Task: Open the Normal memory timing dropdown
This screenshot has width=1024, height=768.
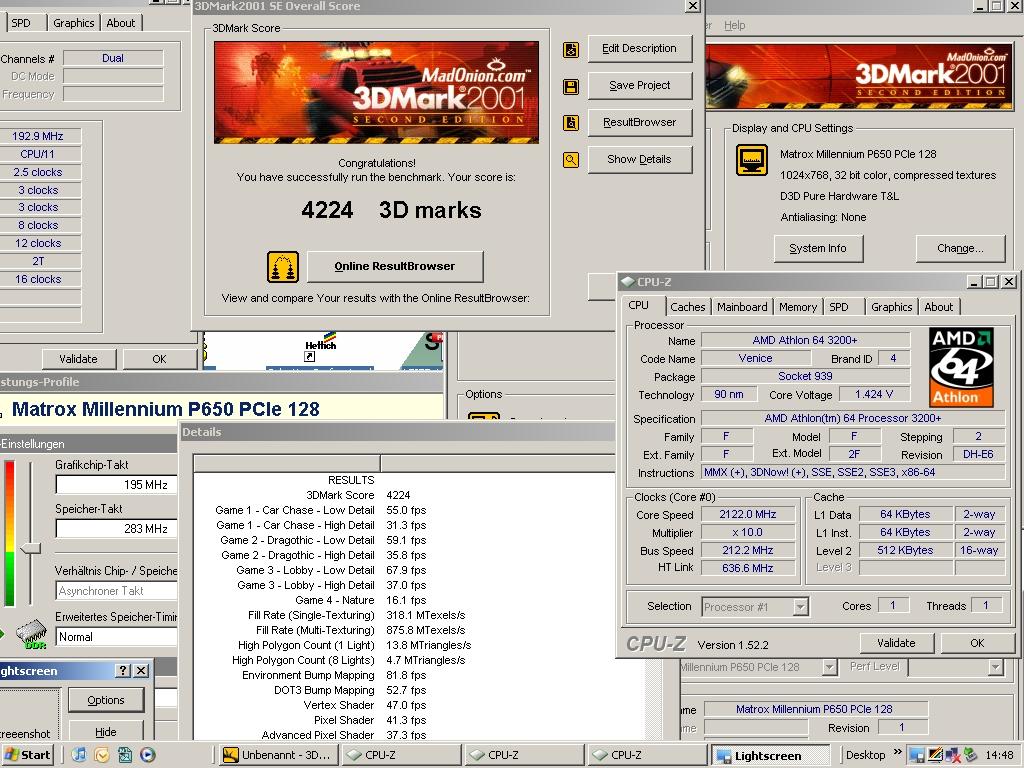Action: tap(116, 637)
